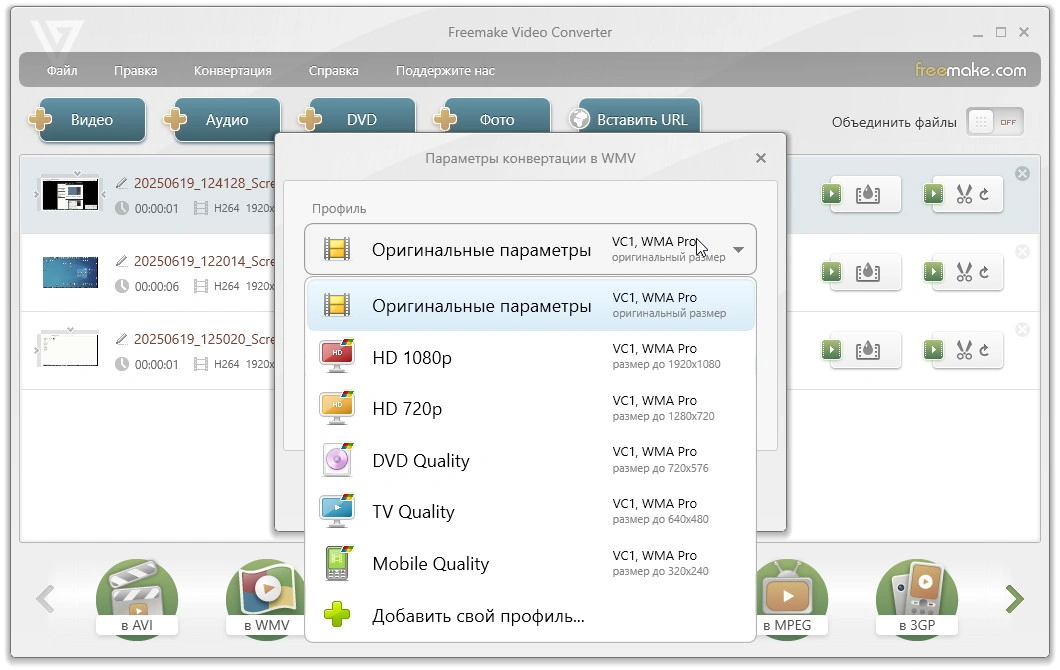Image resolution: width=1060 pixels, height=670 pixels.
Task: Open the Правка menu
Action: [x=135, y=70]
